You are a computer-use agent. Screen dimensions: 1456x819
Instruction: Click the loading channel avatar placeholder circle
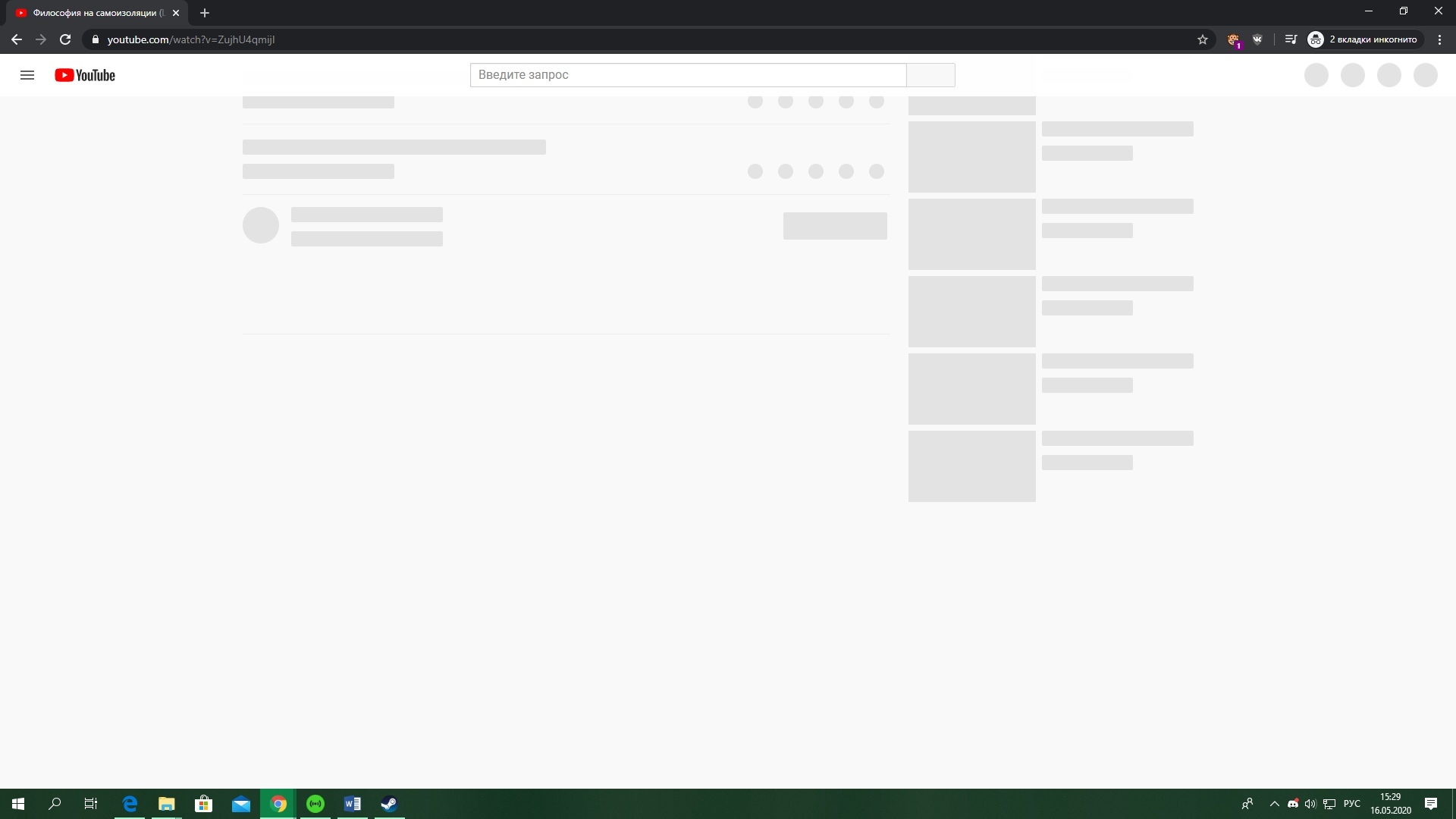[261, 225]
